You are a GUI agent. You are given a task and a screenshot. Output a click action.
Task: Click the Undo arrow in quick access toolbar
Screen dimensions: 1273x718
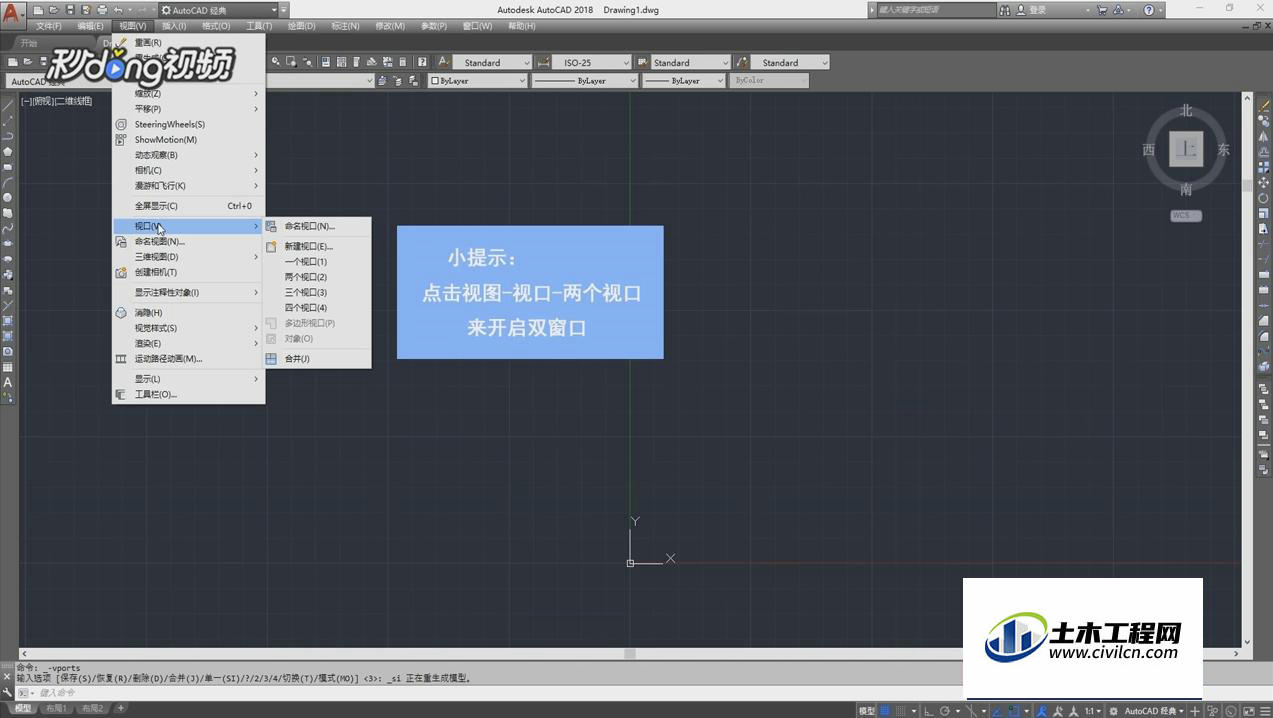pos(118,10)
